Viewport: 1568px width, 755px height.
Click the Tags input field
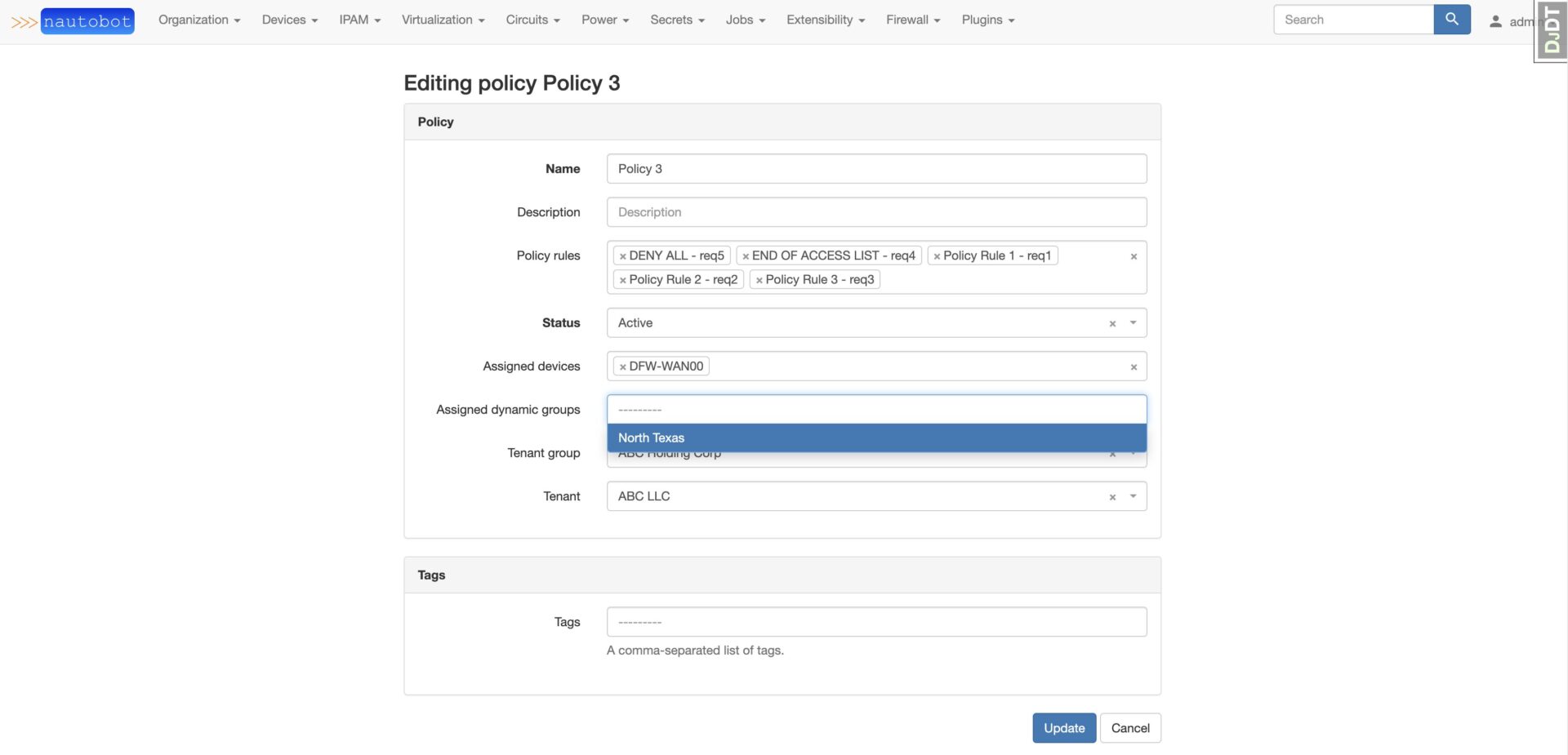click(876, 623)
